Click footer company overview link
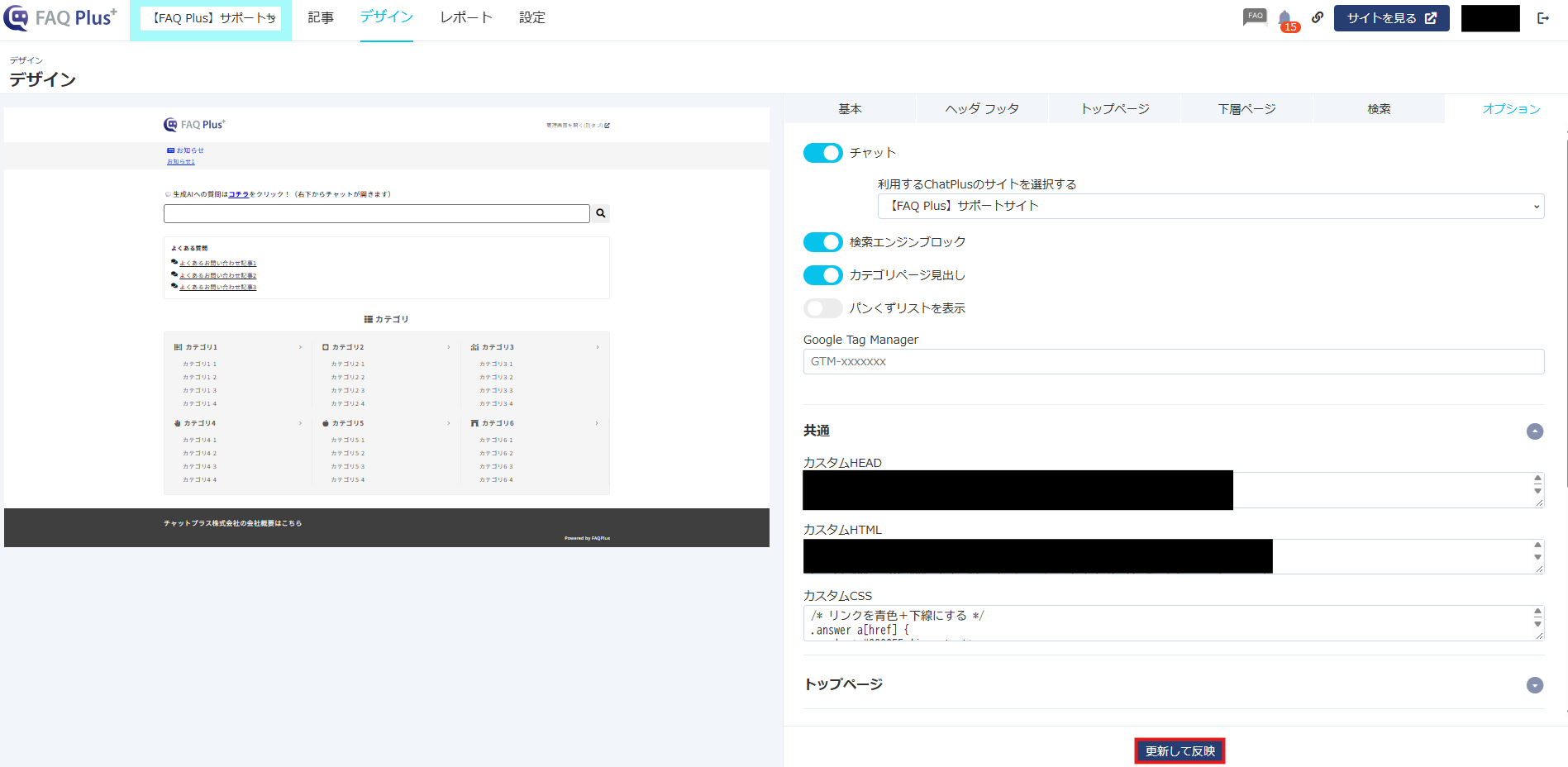 coord(232,523)
